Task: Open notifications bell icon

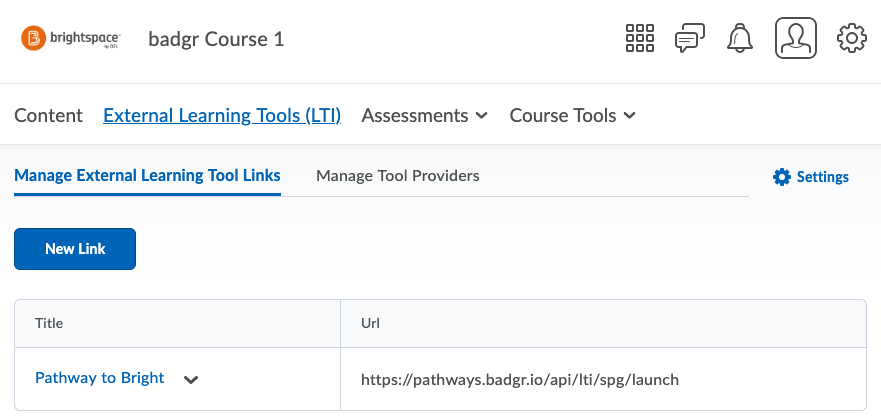Action: 740,38
